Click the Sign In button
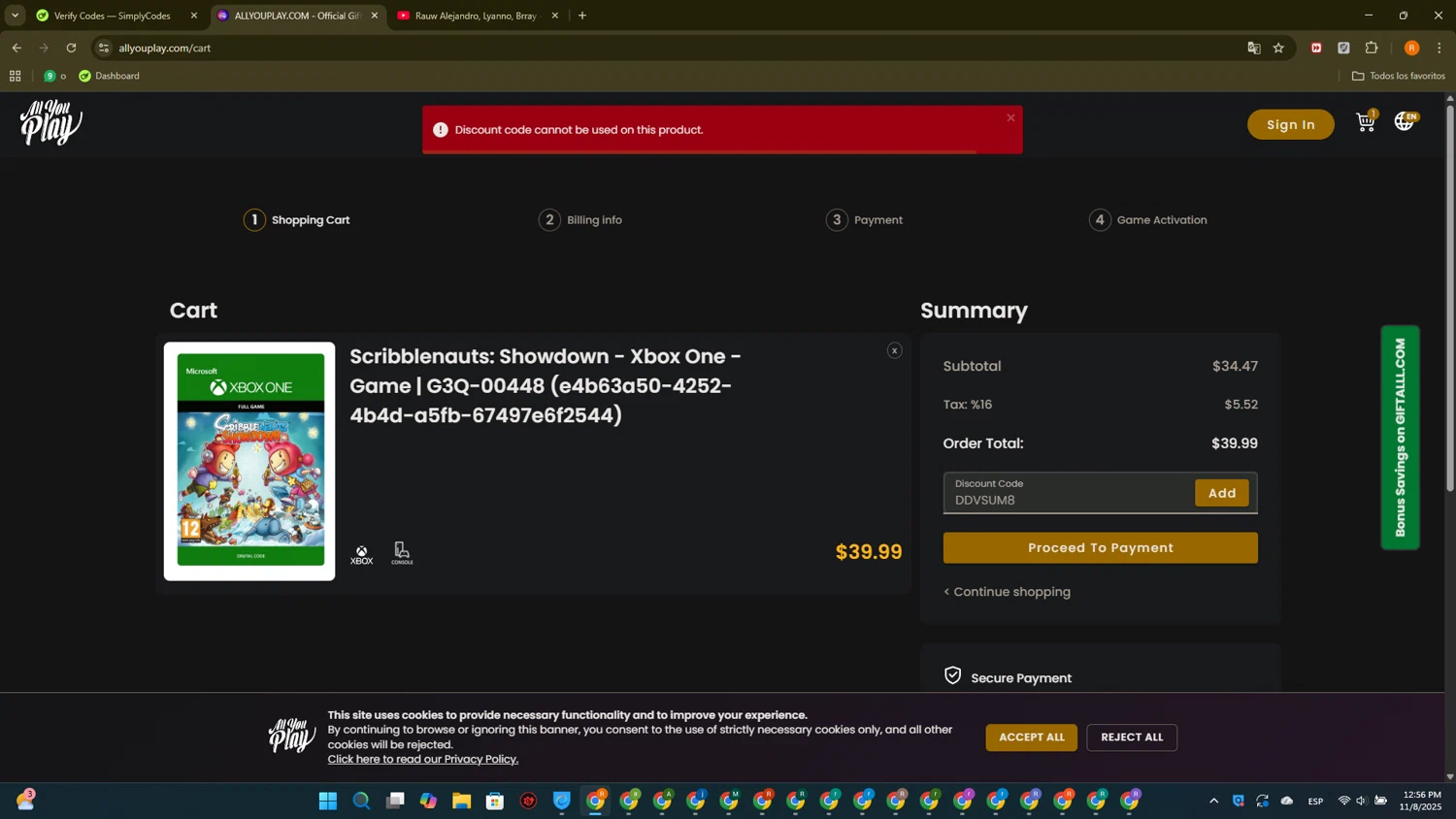 coord(1290,124)
